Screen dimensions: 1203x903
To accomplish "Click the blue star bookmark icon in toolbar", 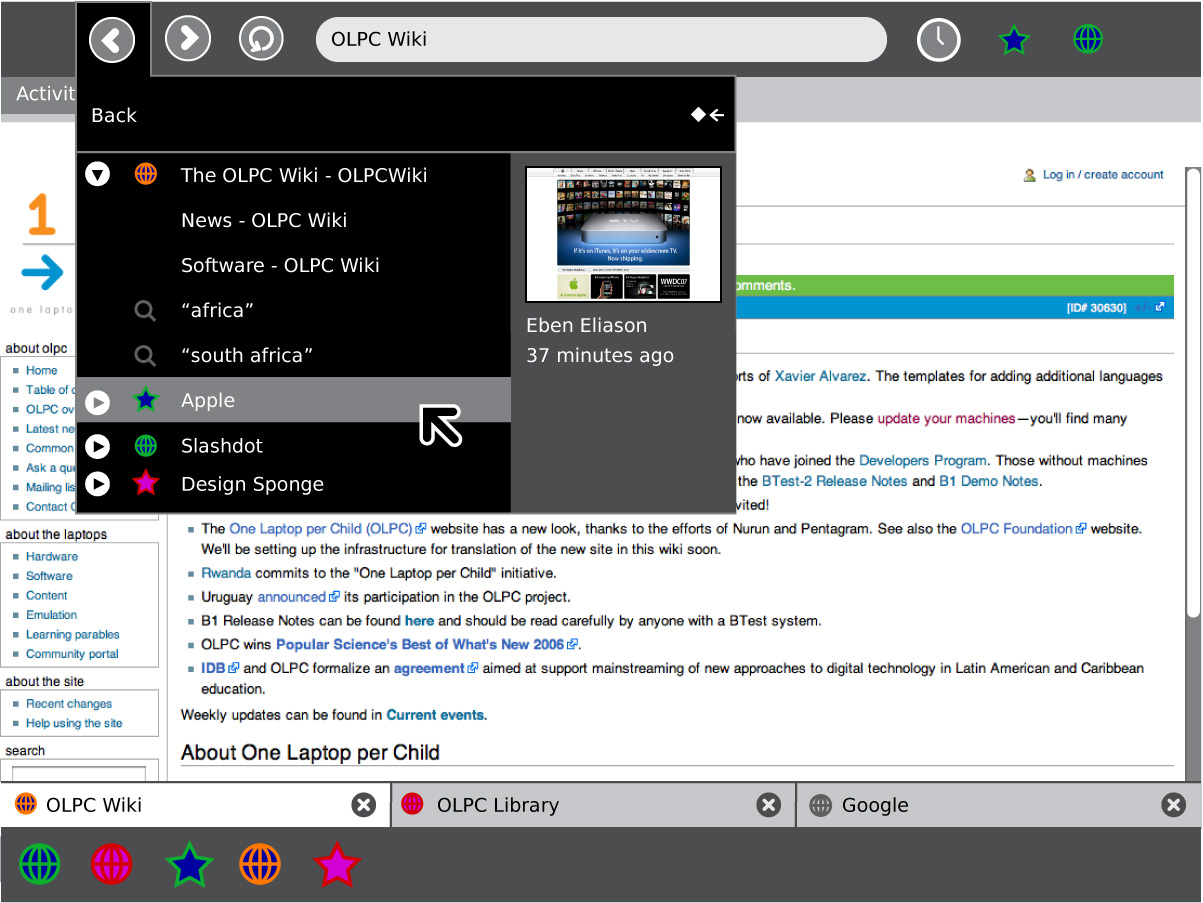I will pyautogui.click(x=1014, y=40).
